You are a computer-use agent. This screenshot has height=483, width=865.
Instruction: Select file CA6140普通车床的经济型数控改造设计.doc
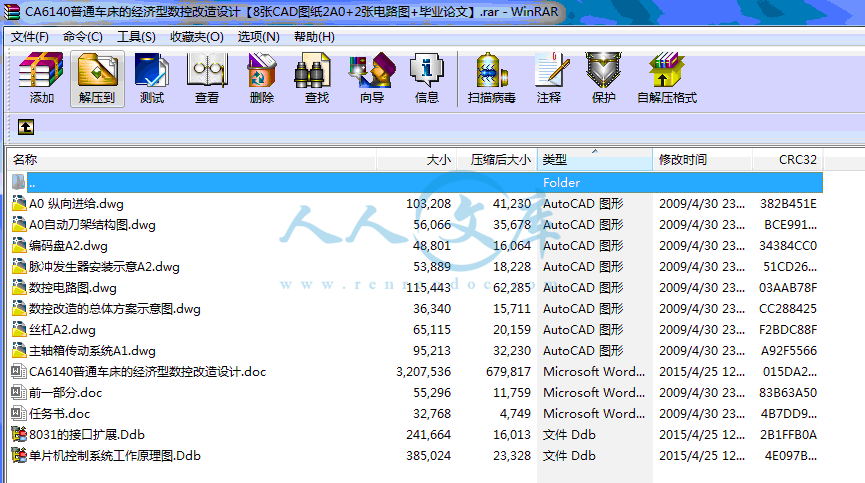tap(147, 372)
